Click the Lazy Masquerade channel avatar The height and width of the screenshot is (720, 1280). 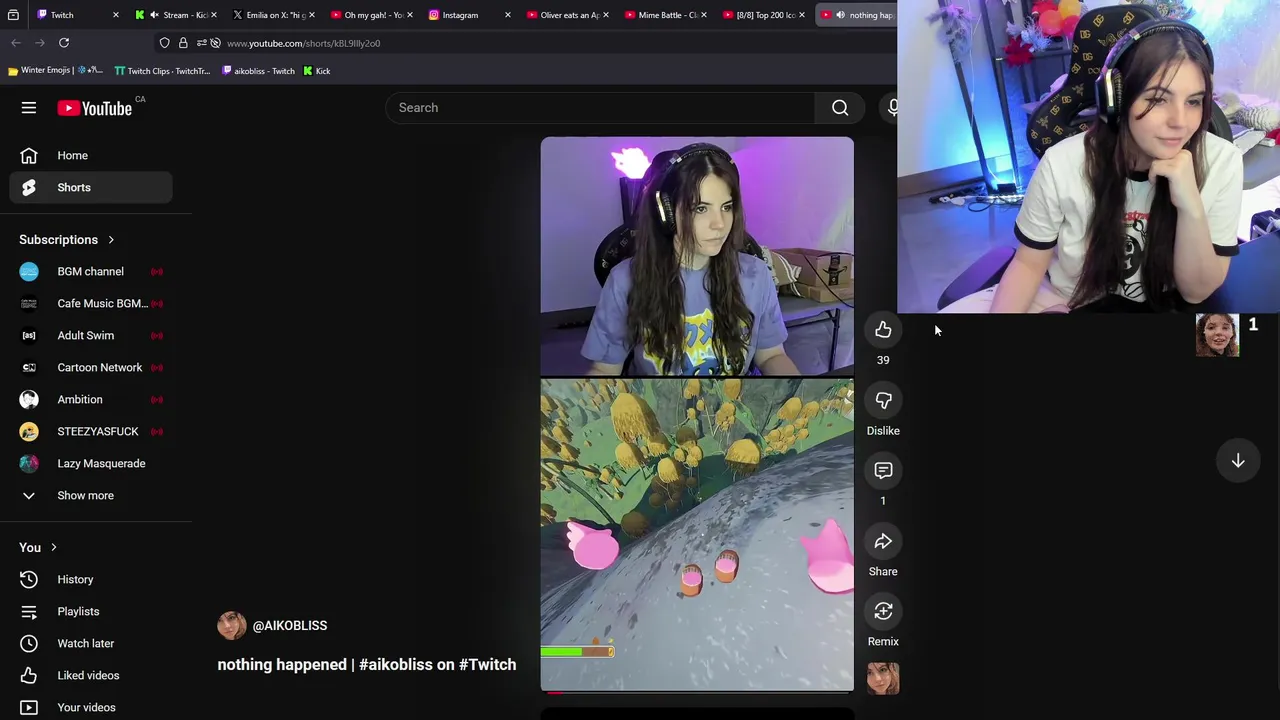coord(29,464)
